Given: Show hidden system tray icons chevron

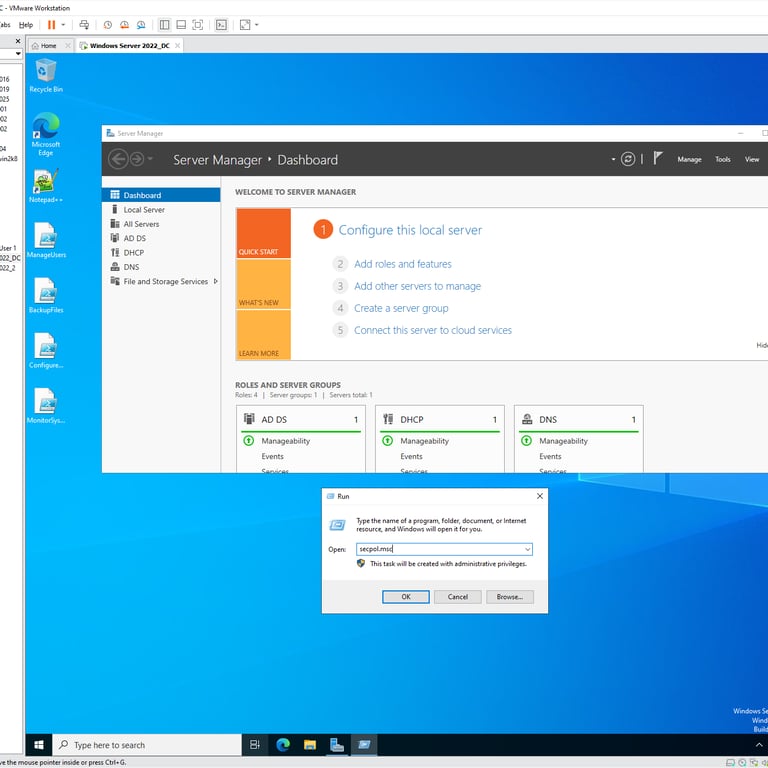Looking at the screenshot, I should [759, 744].
